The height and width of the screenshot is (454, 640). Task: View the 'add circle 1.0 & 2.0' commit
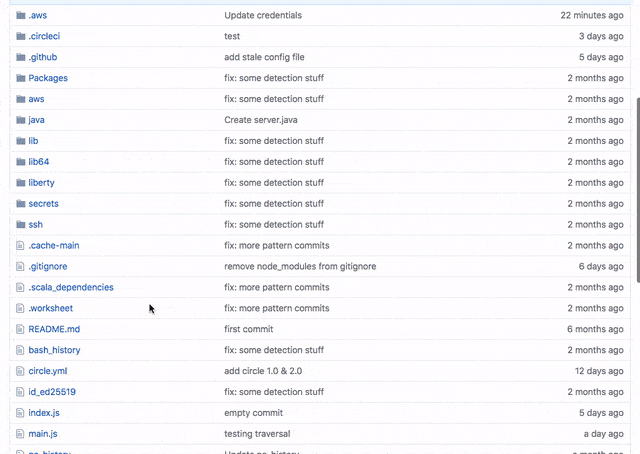click(263, 371)
